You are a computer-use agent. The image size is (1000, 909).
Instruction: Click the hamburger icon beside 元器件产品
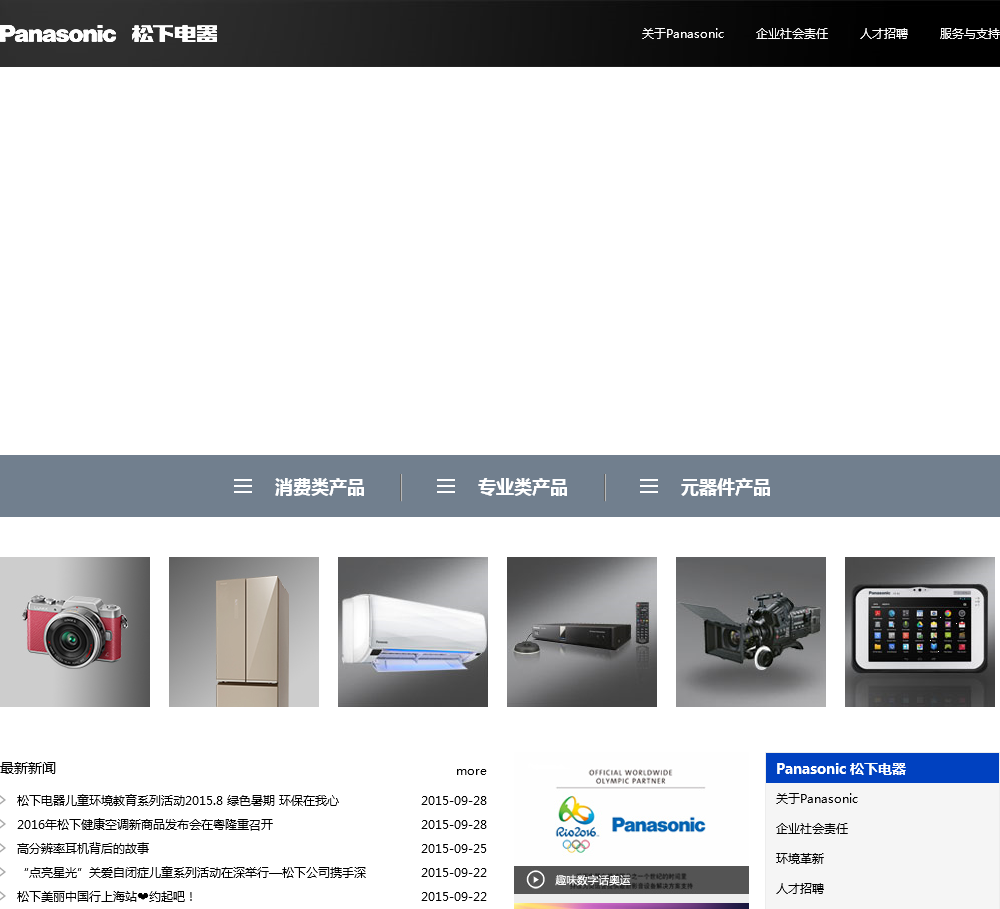[x=649, y=486]
